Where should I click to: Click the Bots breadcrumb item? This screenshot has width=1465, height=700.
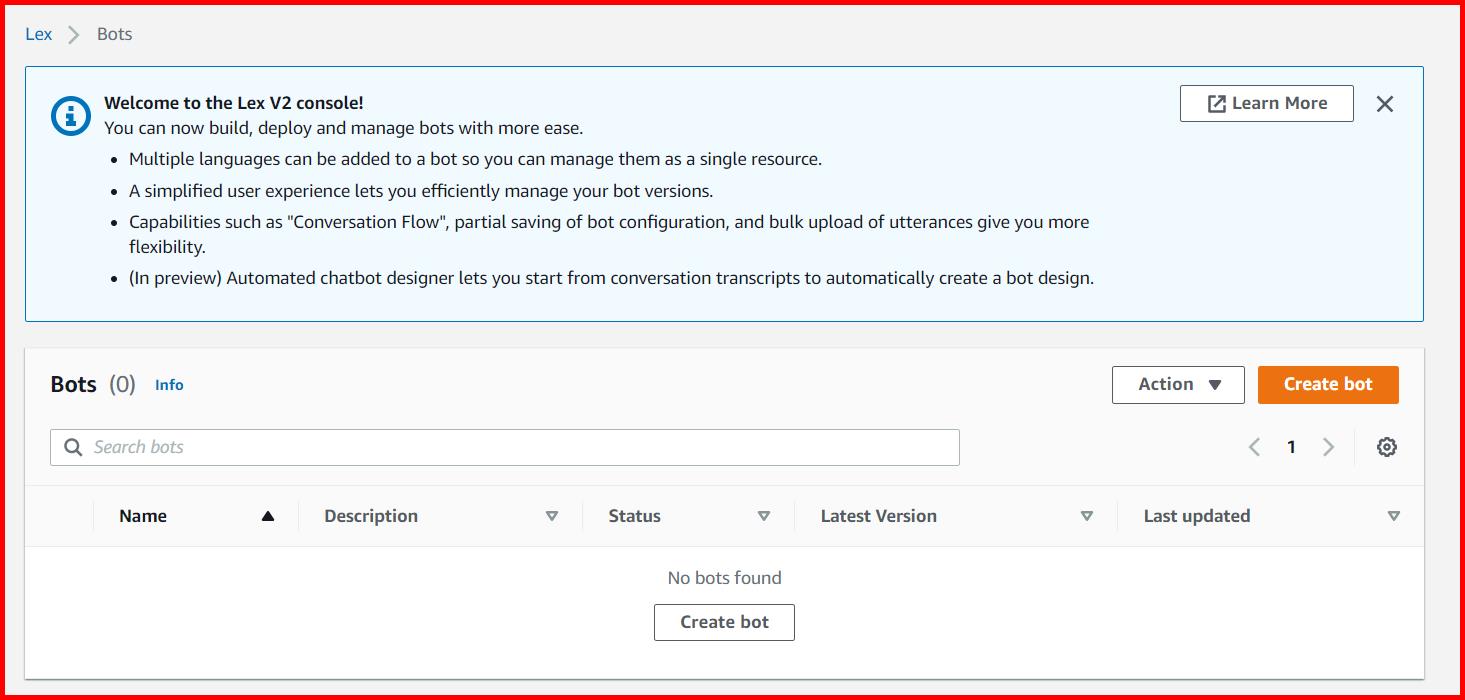(113, 33)
